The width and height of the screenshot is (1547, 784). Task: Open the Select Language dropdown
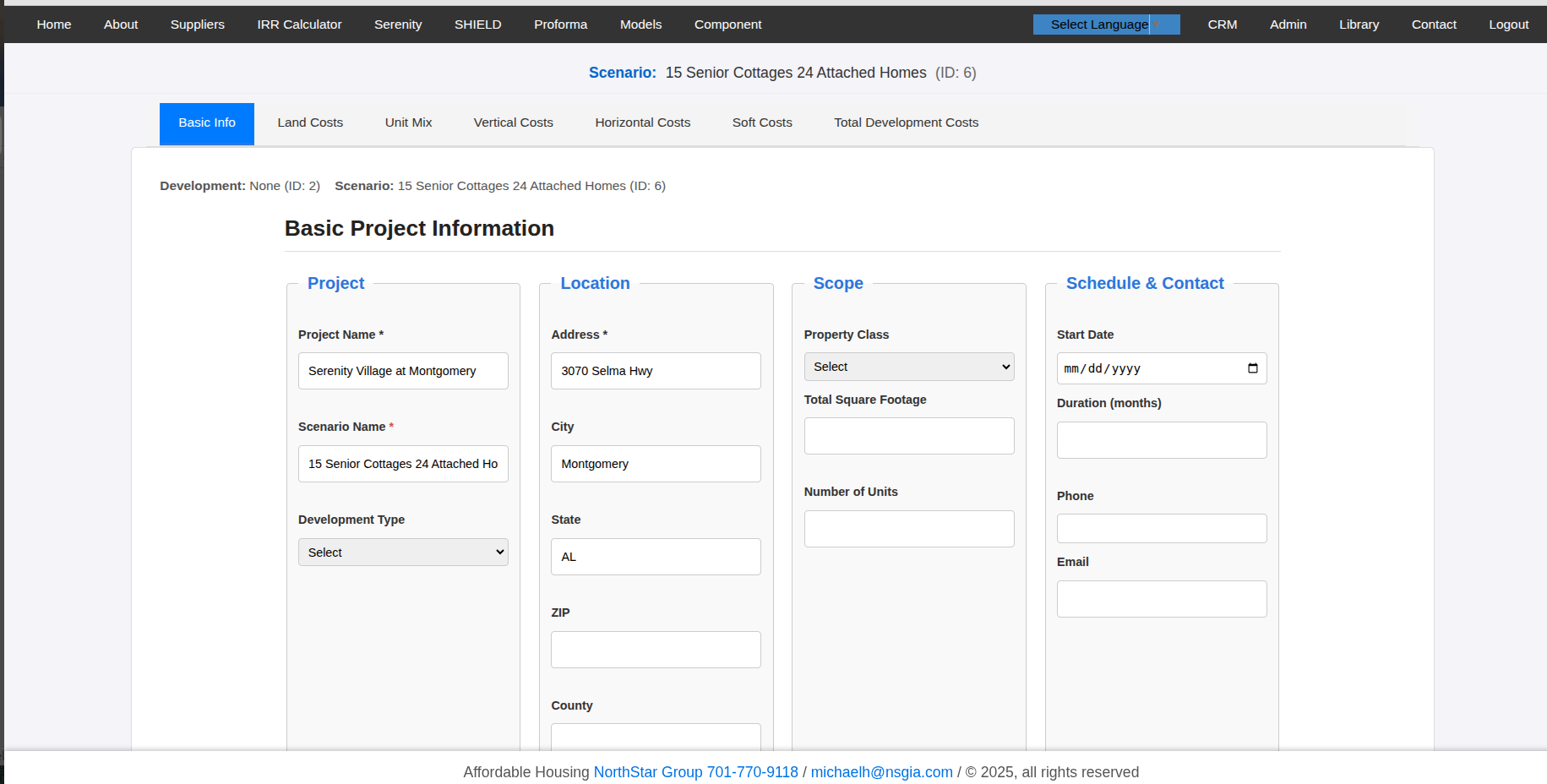(x=1105, y=24)
